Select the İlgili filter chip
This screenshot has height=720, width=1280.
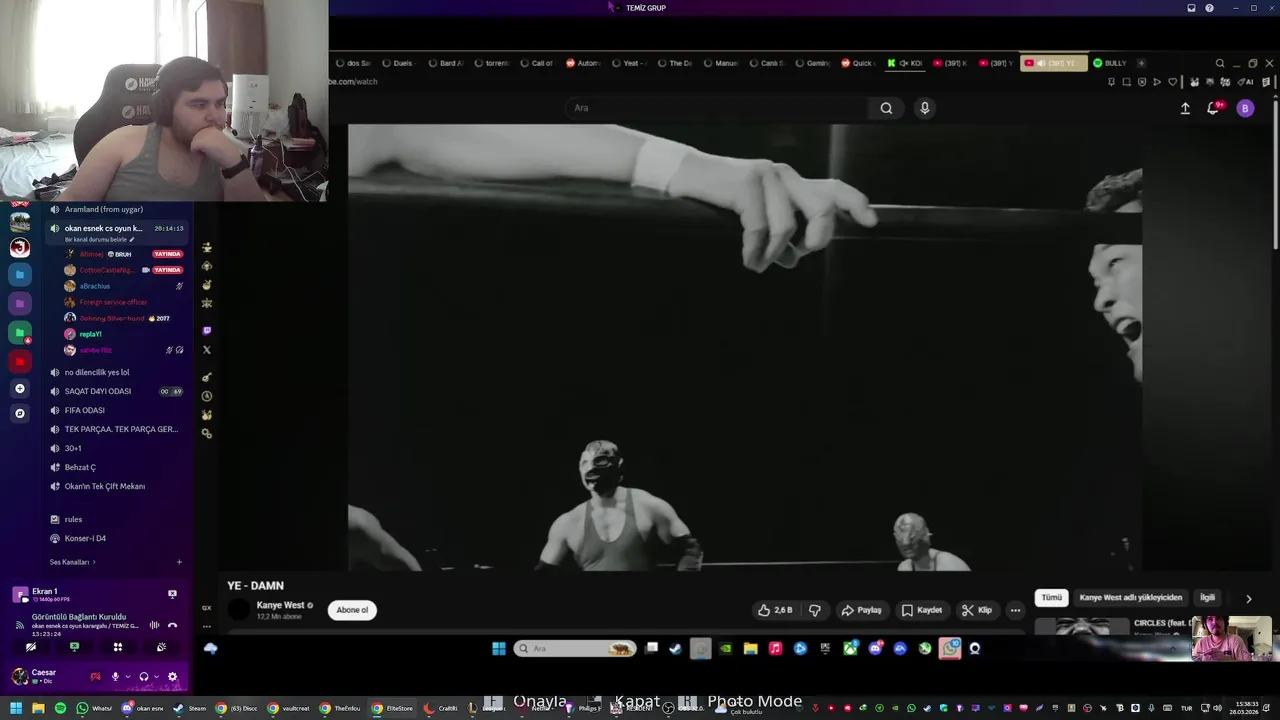(x=1207, y=597)
